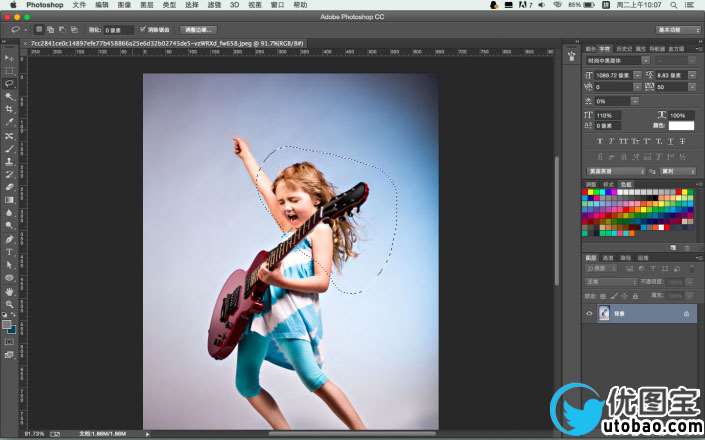
Task: Select the Ellipse shape tool
Action: (9, 278)
